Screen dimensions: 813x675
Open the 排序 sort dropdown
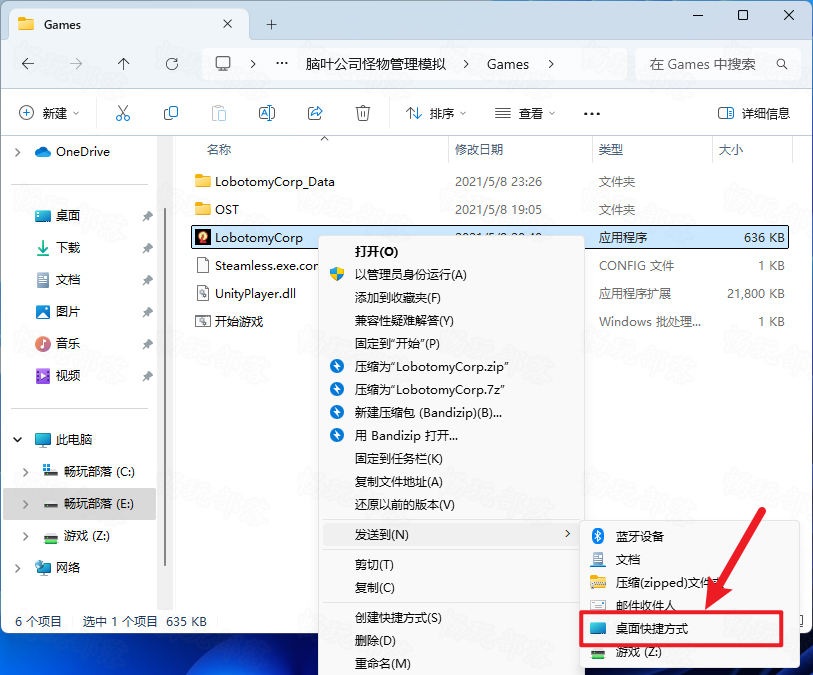(436, 113)
